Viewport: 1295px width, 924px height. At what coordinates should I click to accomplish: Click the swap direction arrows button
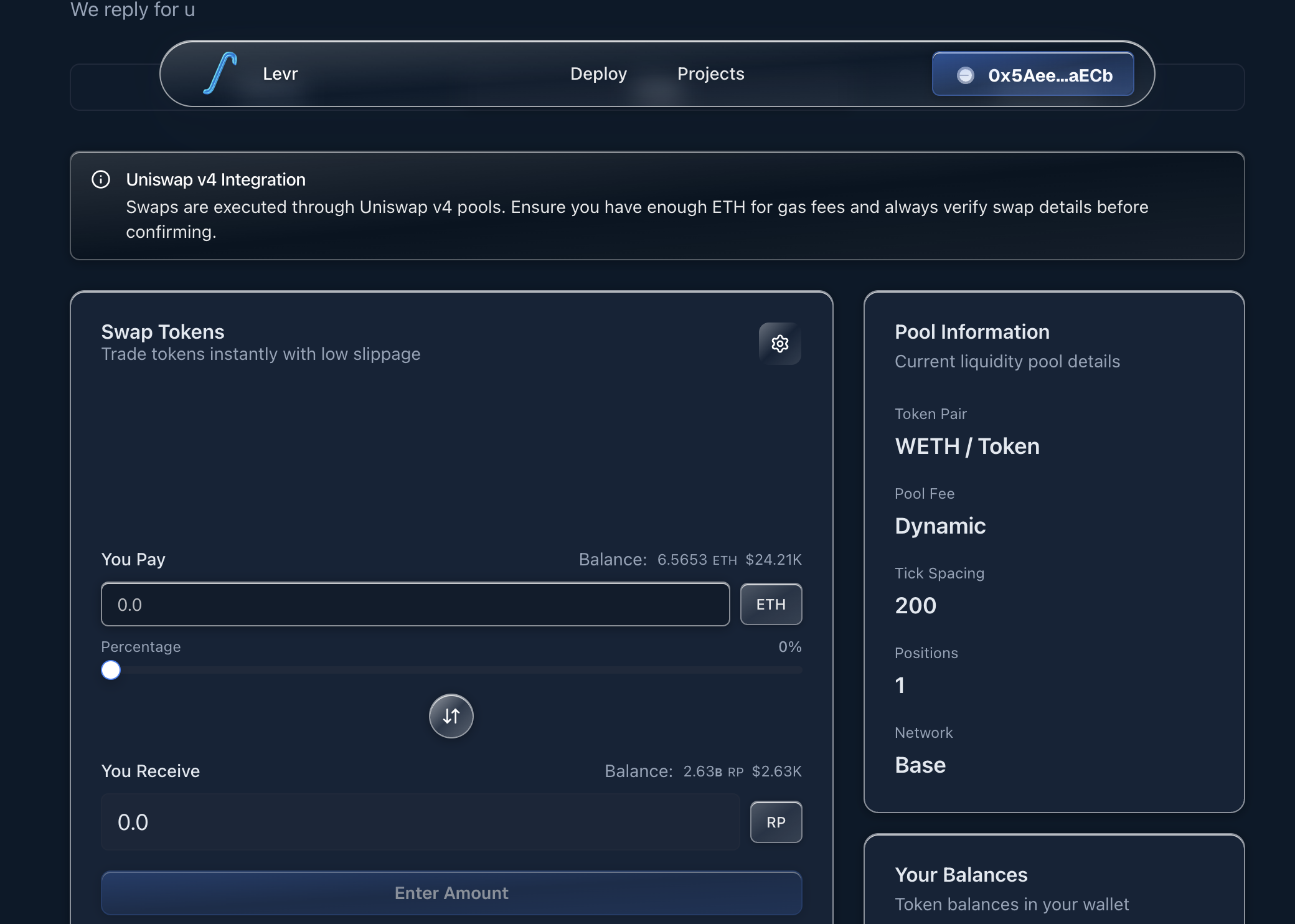tap(451, 716)
